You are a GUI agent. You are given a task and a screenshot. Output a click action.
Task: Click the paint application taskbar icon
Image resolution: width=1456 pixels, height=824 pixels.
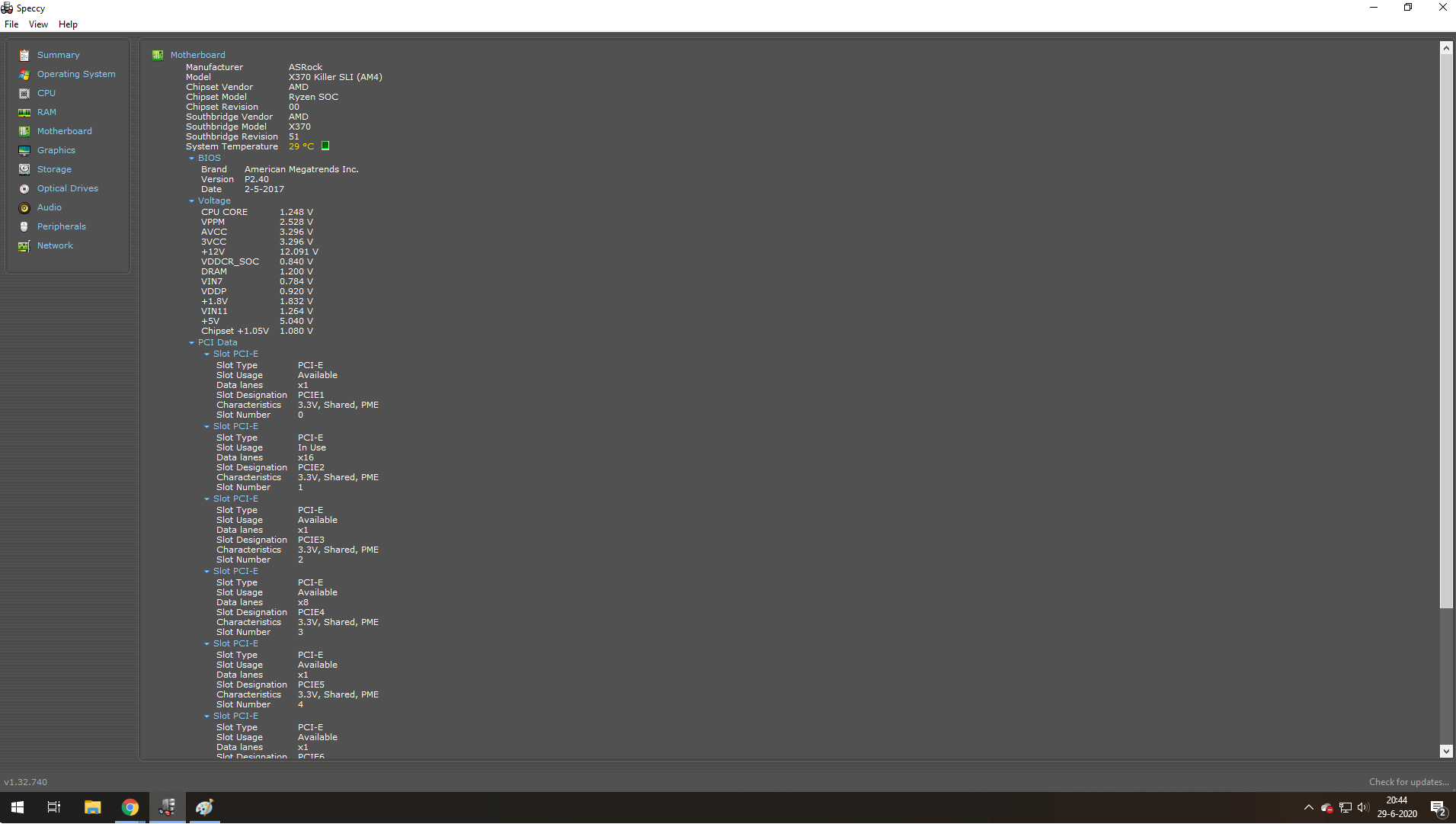click(x=204, y=807)
